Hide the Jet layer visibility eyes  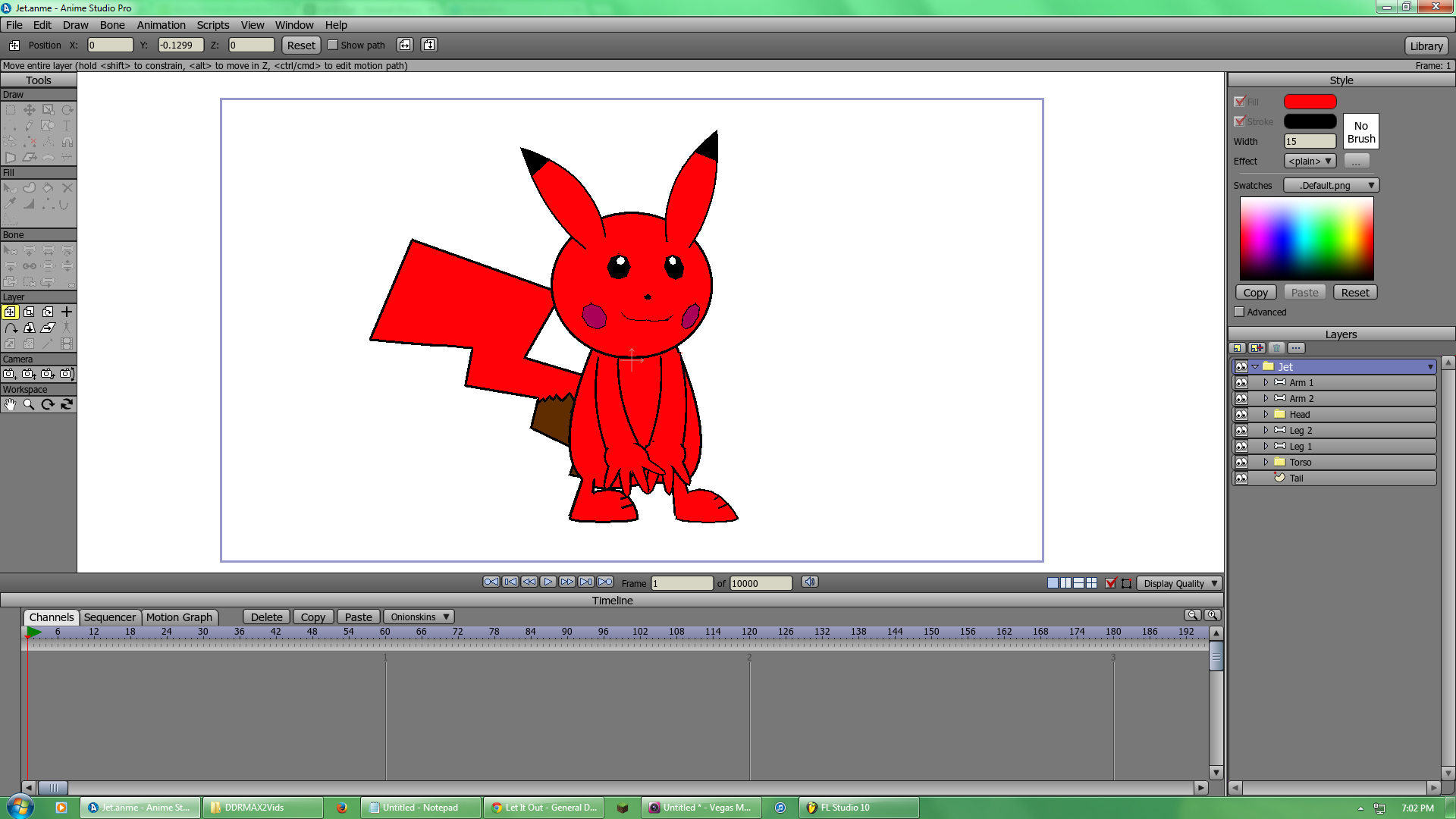(x=1241, y=367)
